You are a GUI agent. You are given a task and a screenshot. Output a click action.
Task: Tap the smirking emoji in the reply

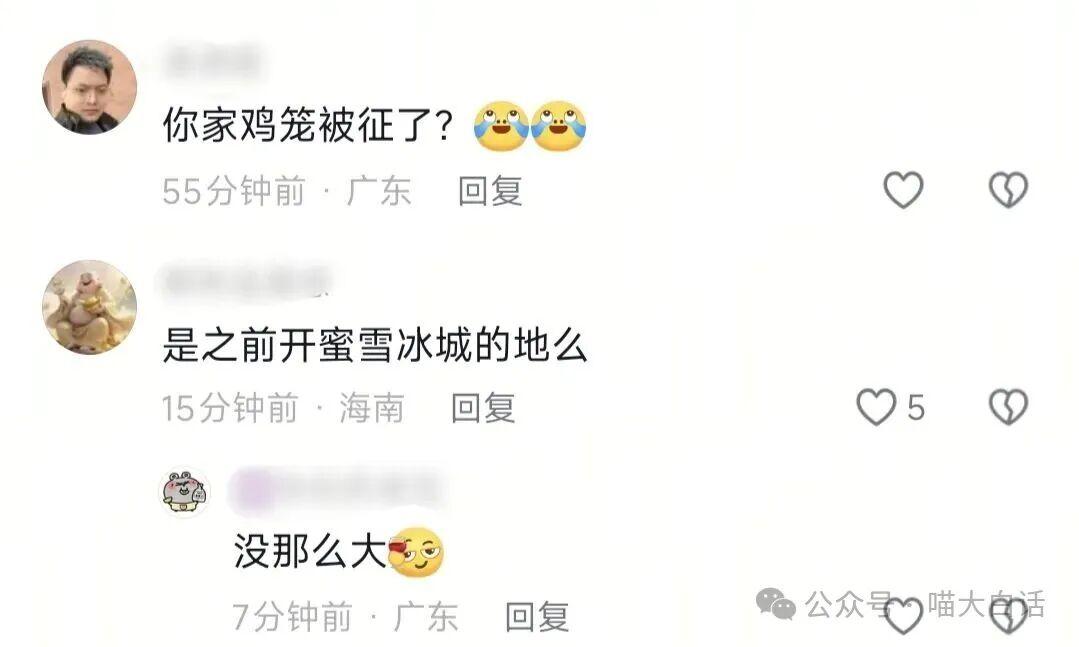tap(416, 552)
